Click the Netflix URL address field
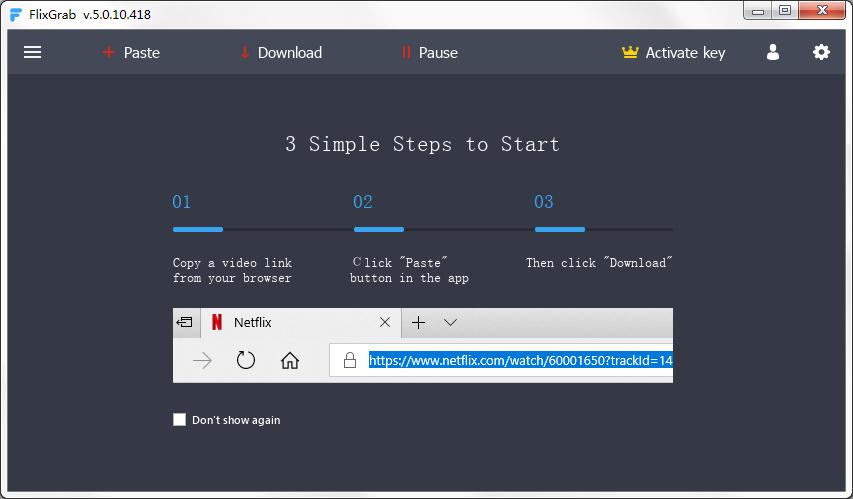This screenshot has width=853, height=499. tap(519, 360)
